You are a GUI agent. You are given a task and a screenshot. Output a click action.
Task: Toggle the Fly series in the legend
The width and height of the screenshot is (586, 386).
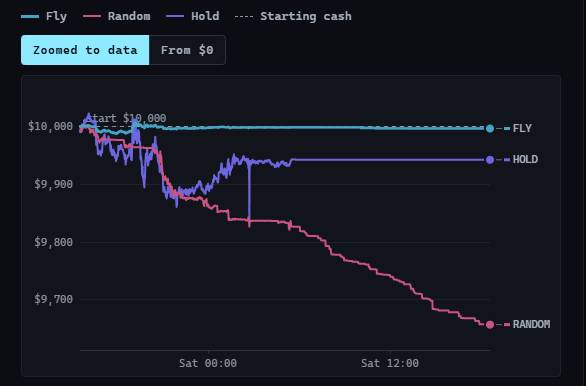[x=44, y=16]
